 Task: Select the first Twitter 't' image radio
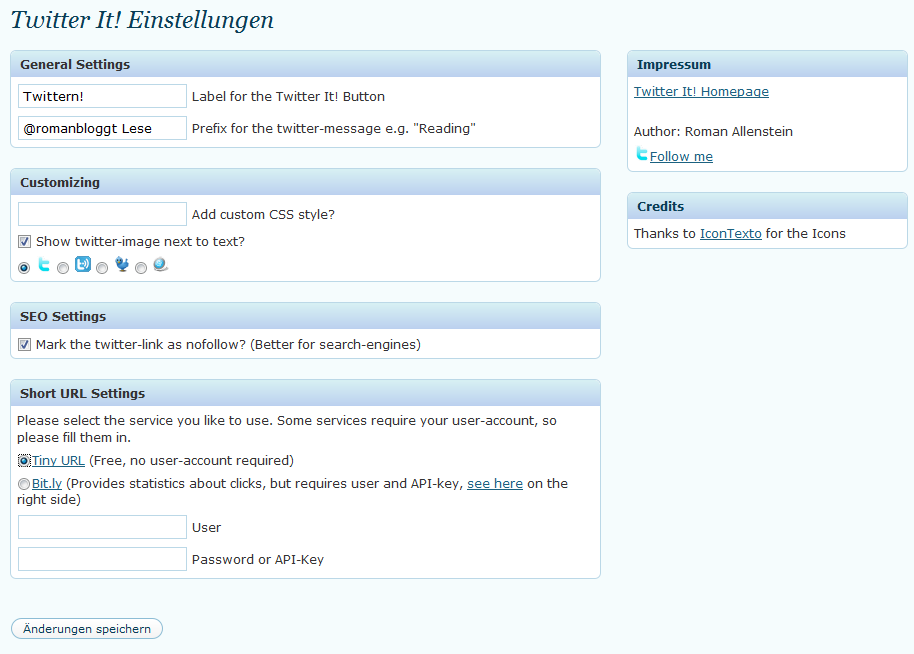[24, 268]
